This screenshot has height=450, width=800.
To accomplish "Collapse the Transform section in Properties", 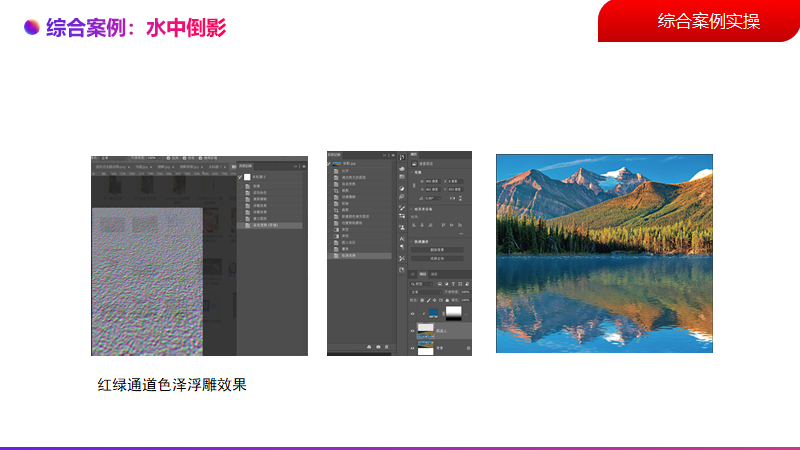I will [x=411, y=172].
